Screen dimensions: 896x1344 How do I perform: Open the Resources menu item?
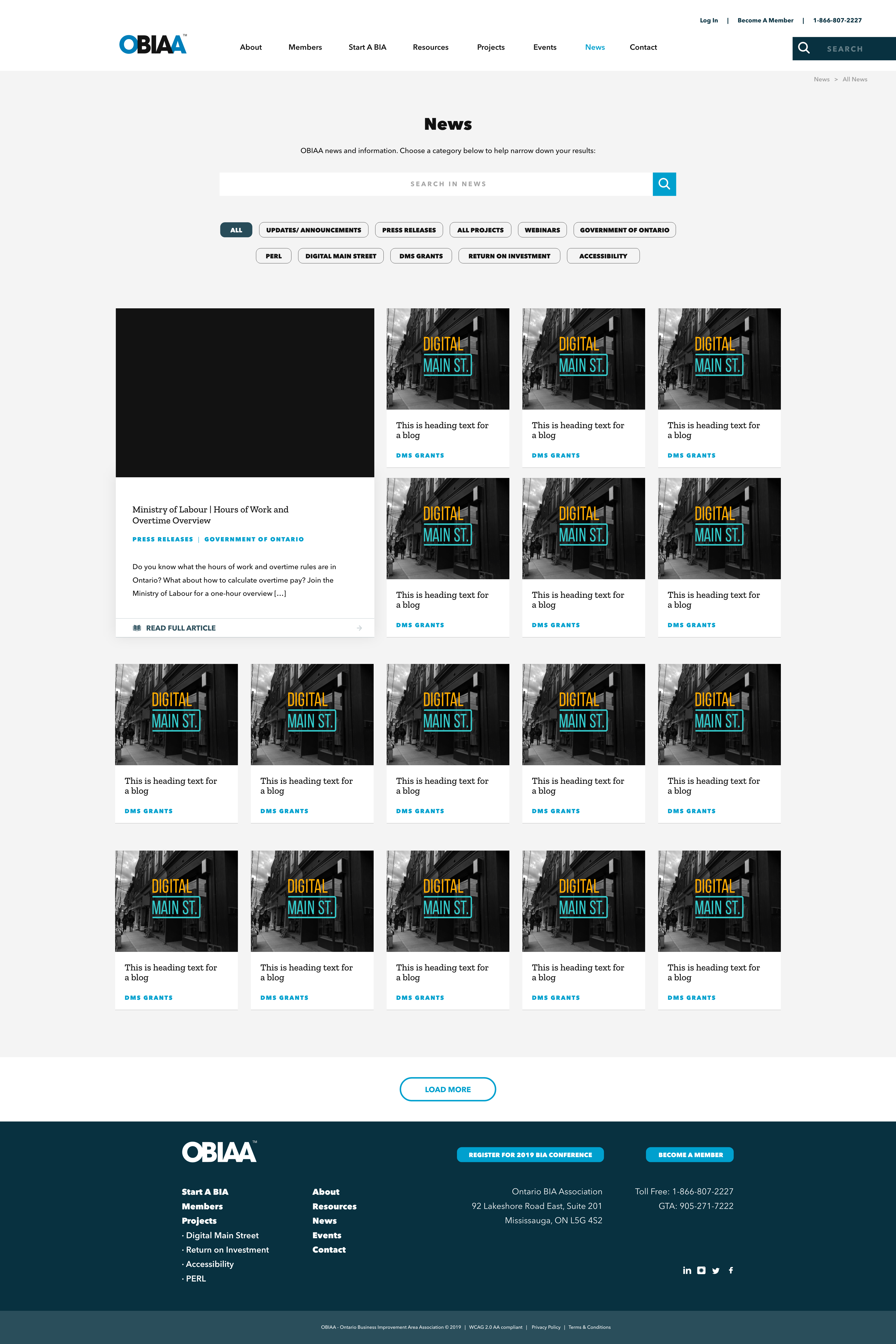(x=431, y=48)
